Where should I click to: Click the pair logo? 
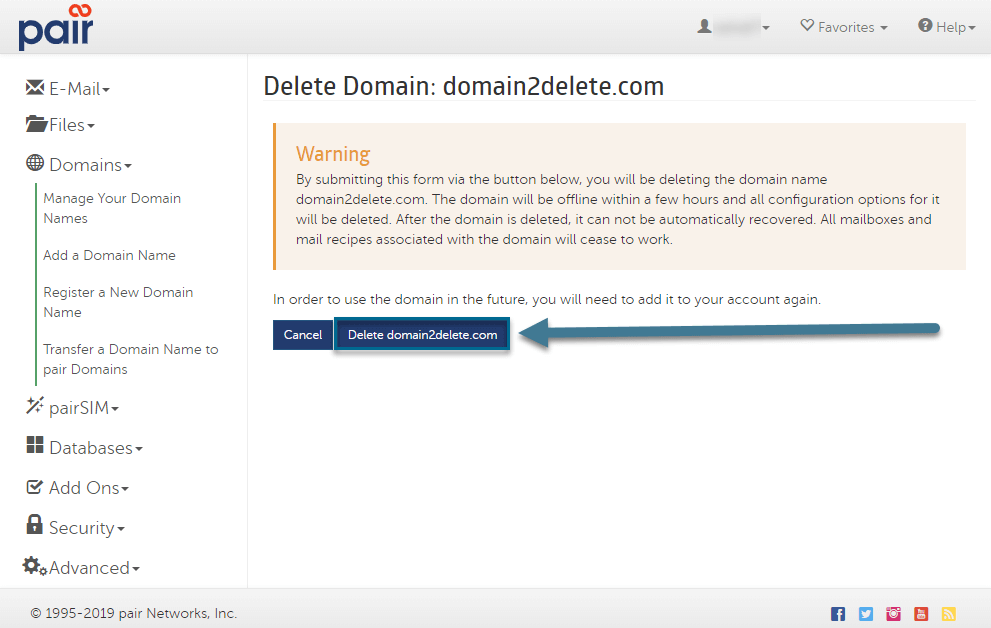pyautogui.click(x=55, y=27)
